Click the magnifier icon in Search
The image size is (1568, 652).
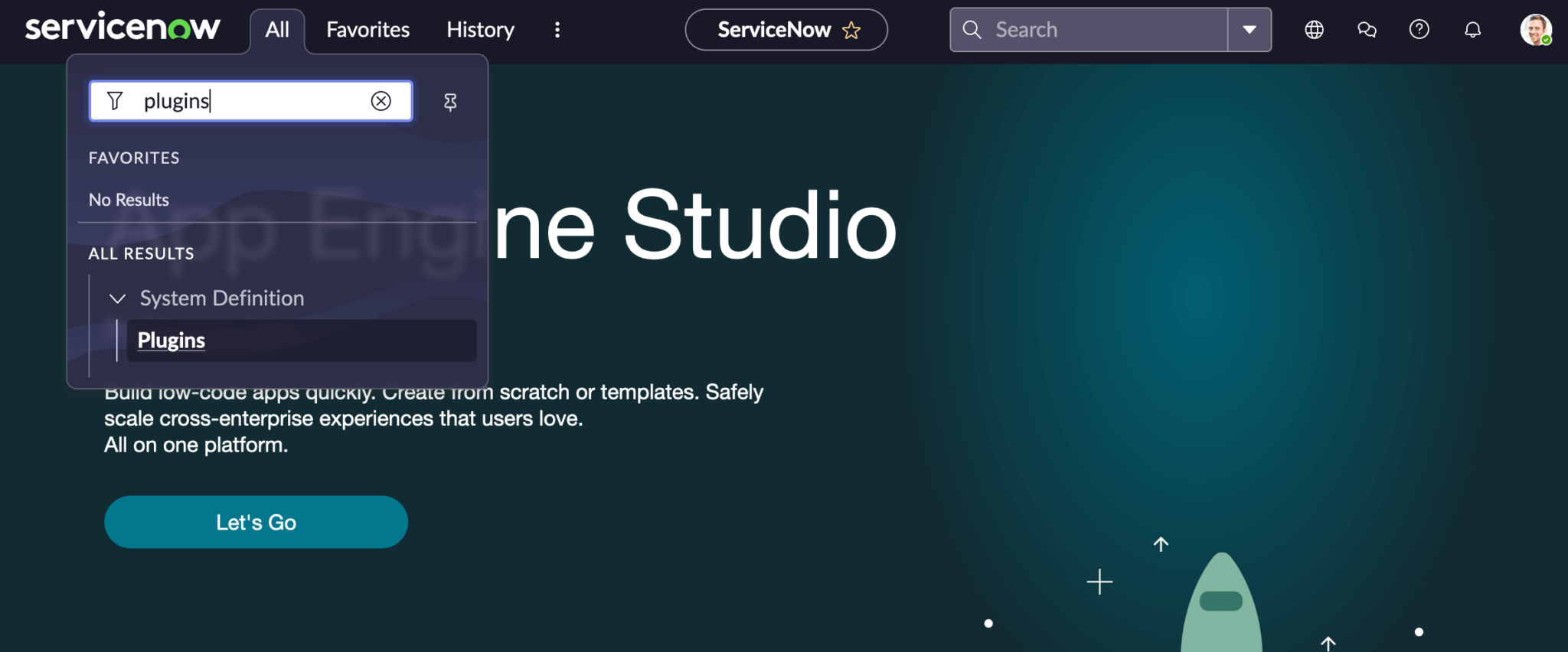coord(972,30)
